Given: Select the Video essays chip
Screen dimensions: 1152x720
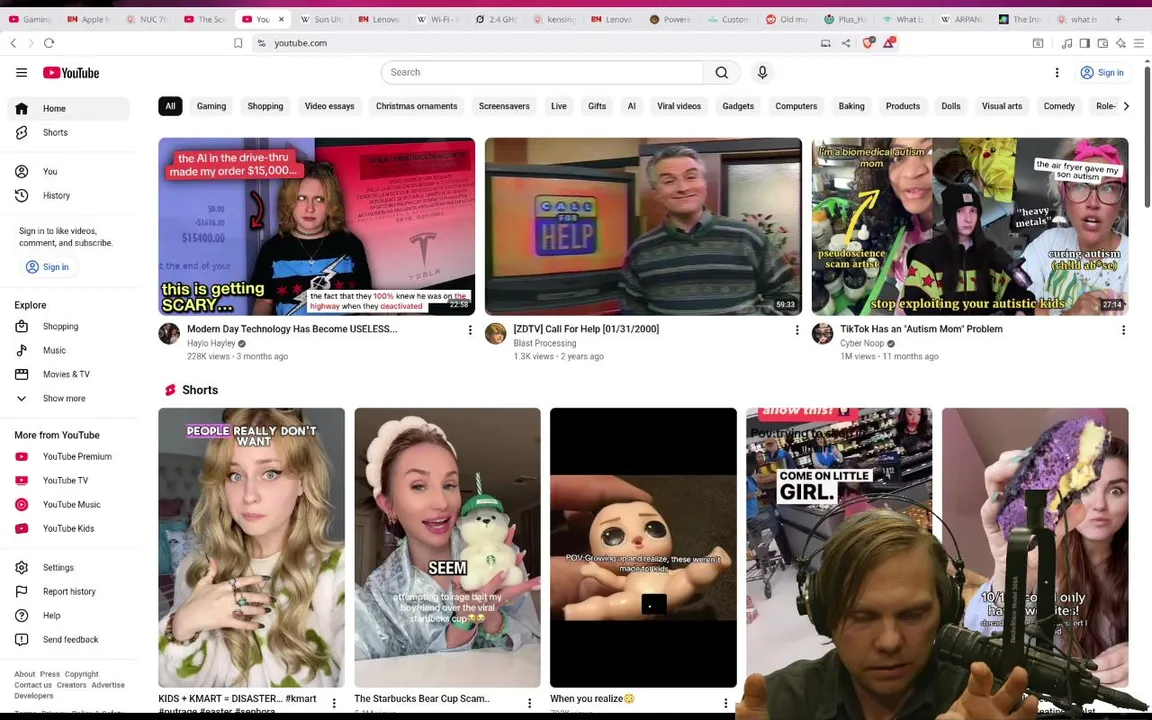Looking at the screenshot, I should (x=329, y=107).
